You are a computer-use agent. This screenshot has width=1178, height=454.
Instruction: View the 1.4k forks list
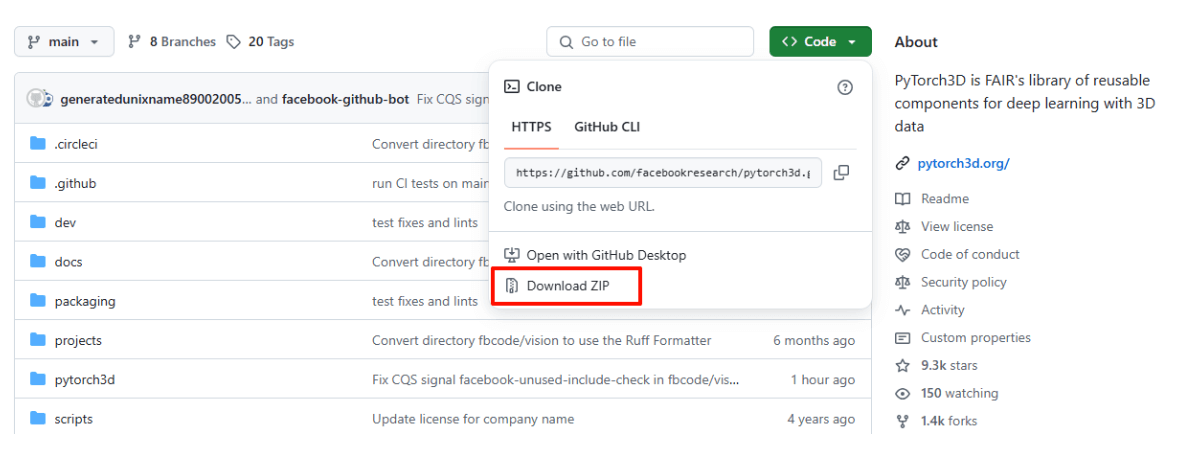[949, 421]
